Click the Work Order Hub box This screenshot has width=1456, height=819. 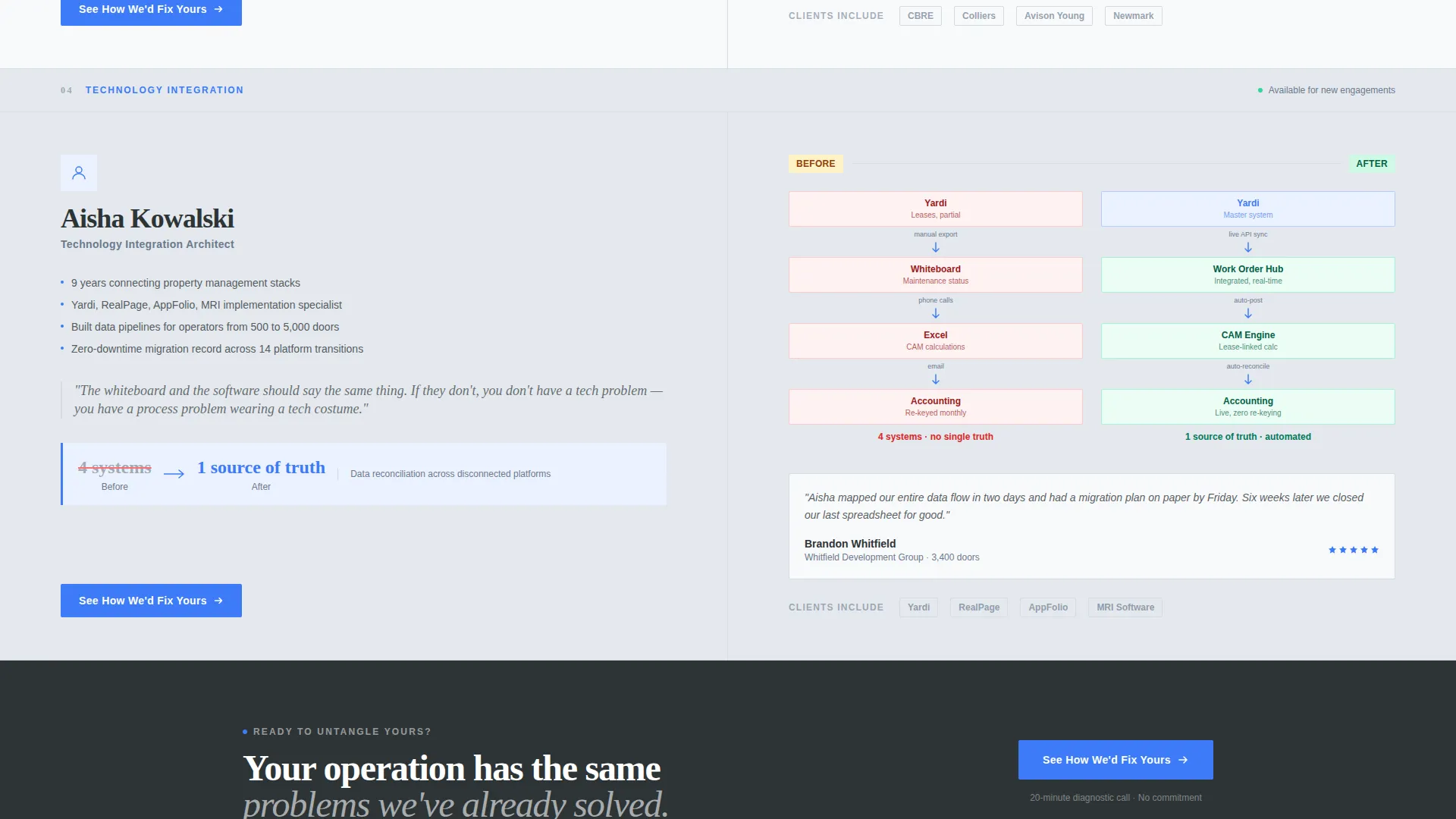coord(1248,275)
